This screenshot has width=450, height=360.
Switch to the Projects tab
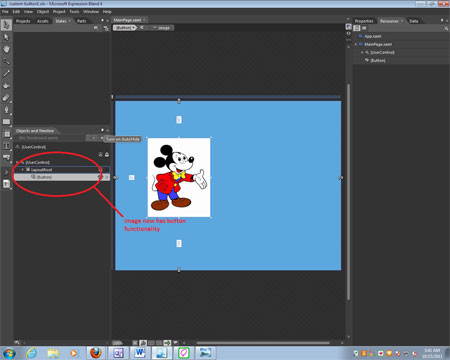click(23, 21)
